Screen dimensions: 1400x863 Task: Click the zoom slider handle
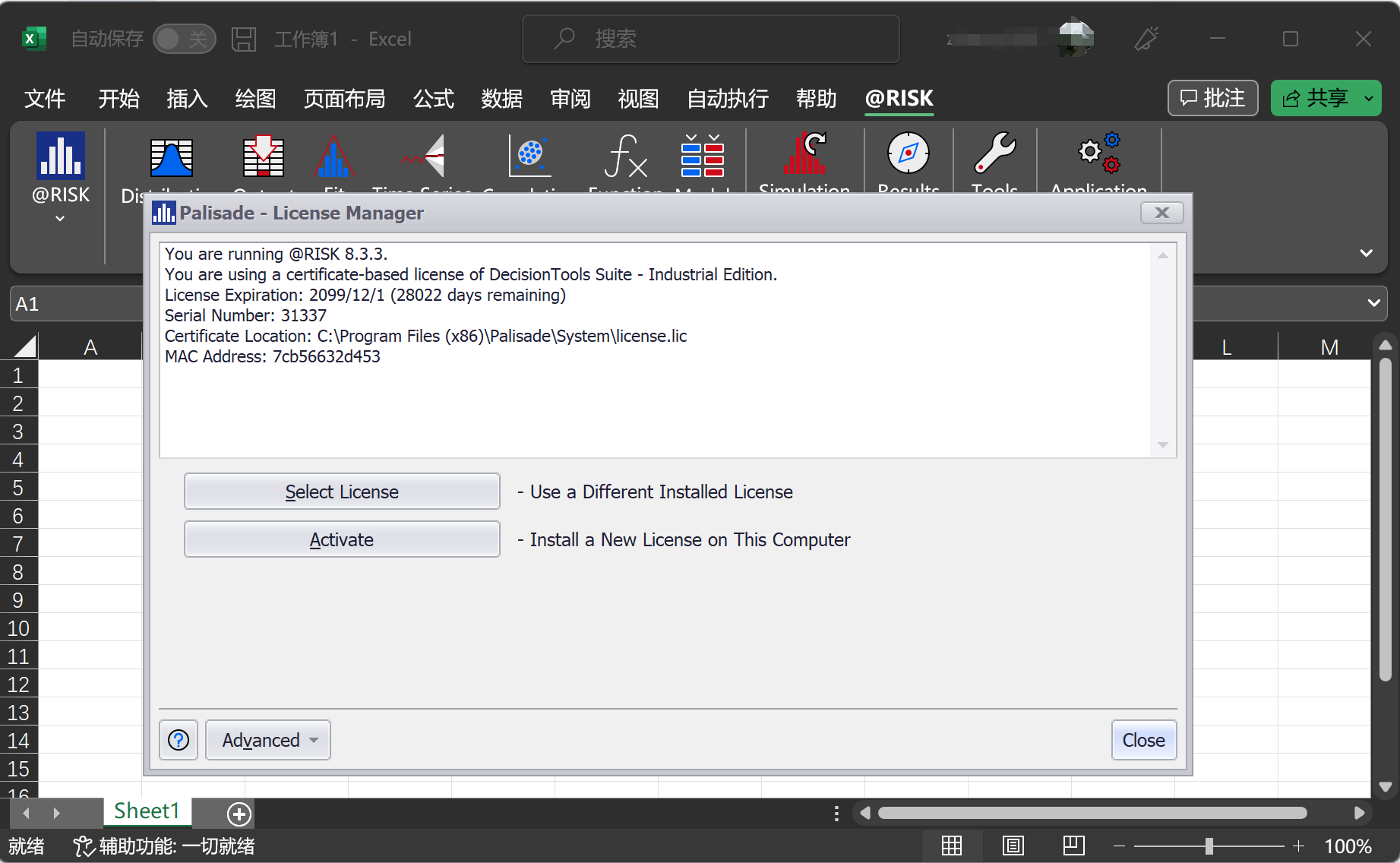pyautogui.click(x=1209, y=846)
